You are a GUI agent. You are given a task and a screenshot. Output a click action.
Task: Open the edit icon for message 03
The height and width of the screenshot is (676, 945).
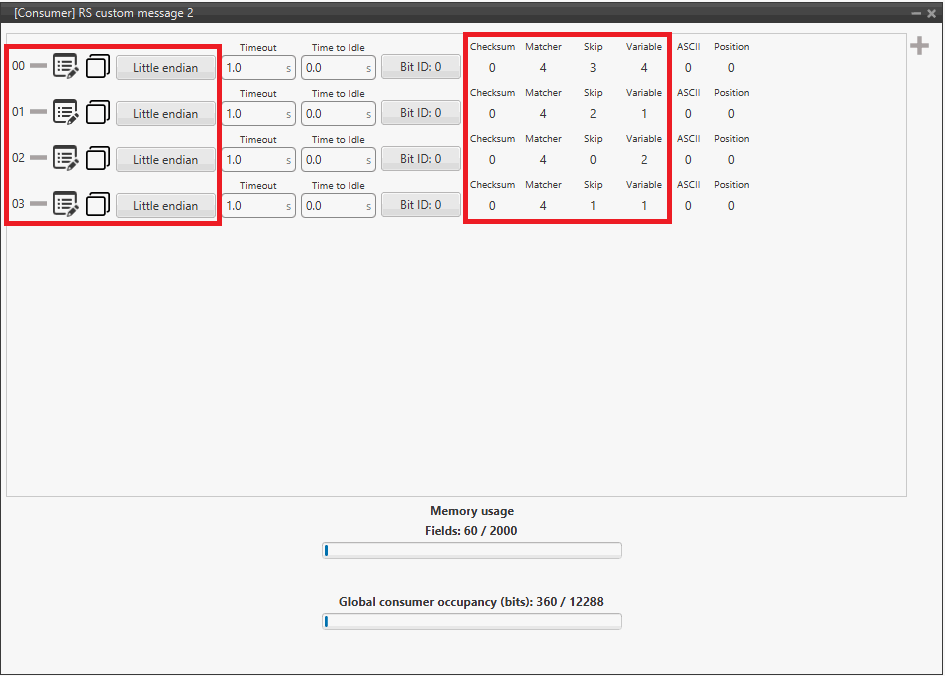66,205
